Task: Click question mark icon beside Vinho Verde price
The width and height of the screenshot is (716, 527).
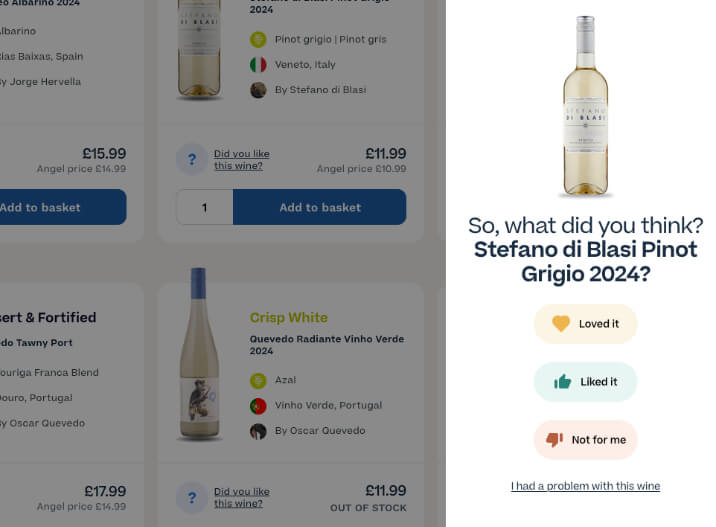Action: coord(192,497)
